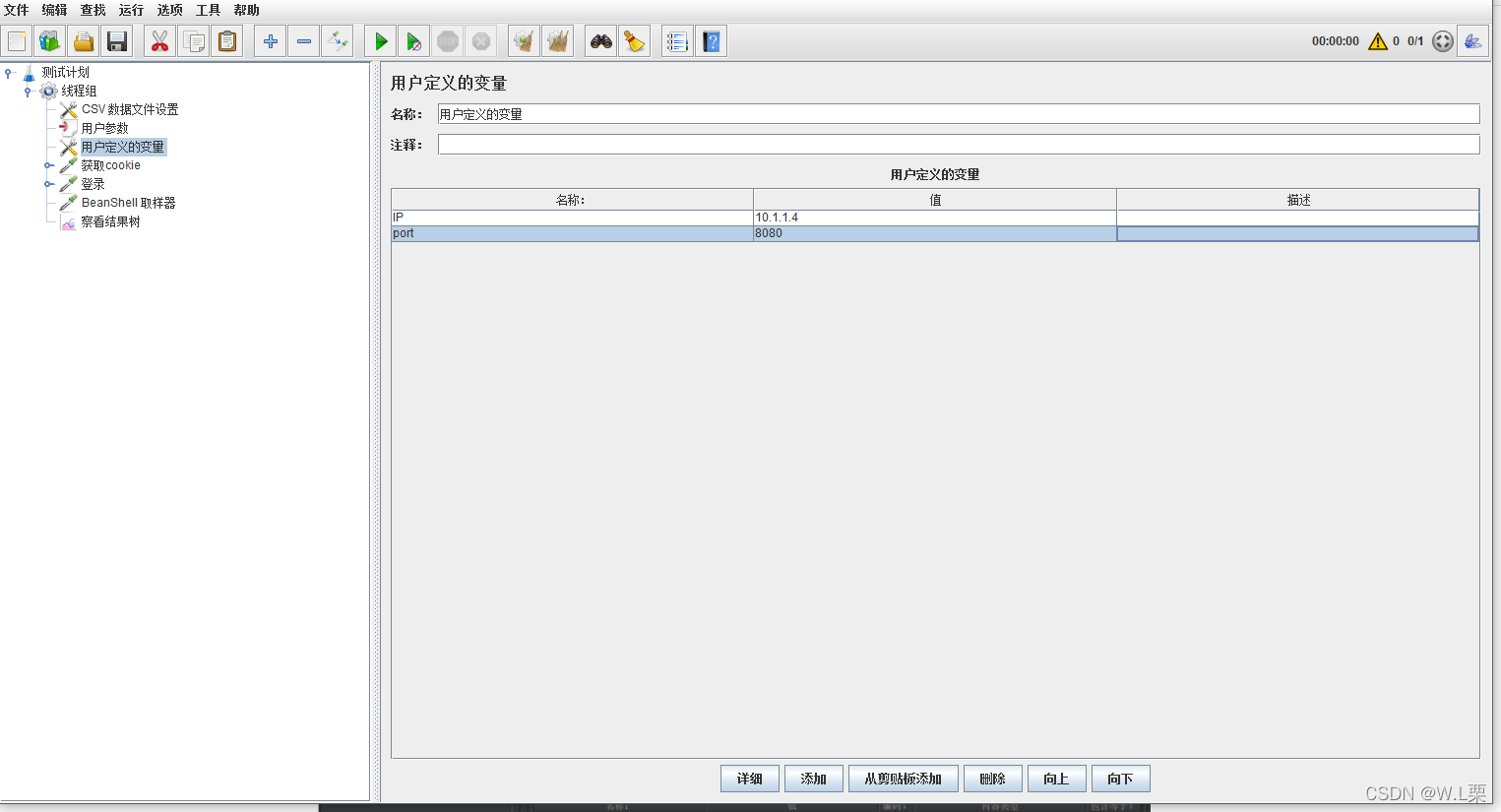Click the IP name cell
Image resolution: width=1501 pixels, height=812 pixels.
click(x=572, y=218)
